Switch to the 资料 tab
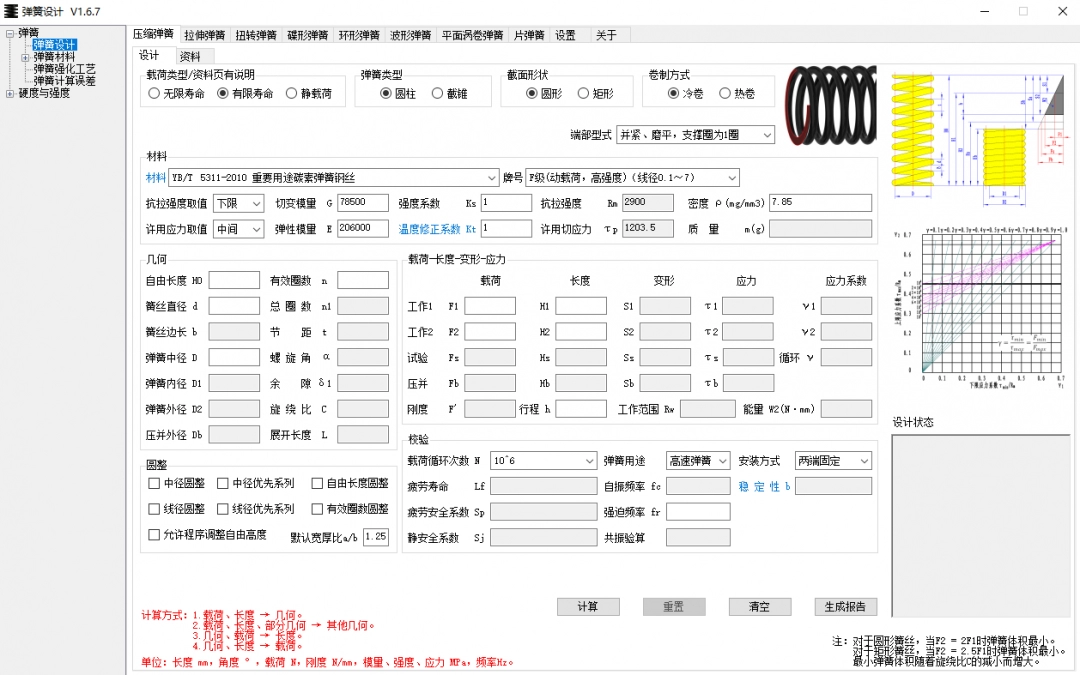The image size is (1080, 675). coord(192,56)
